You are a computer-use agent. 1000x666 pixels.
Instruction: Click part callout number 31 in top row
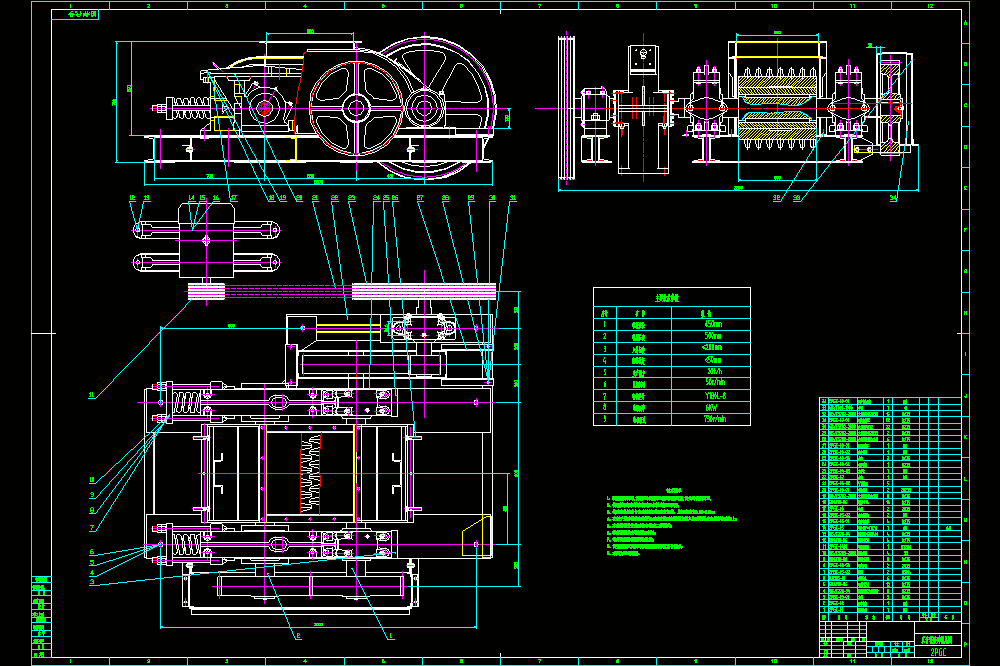point(513,198)
